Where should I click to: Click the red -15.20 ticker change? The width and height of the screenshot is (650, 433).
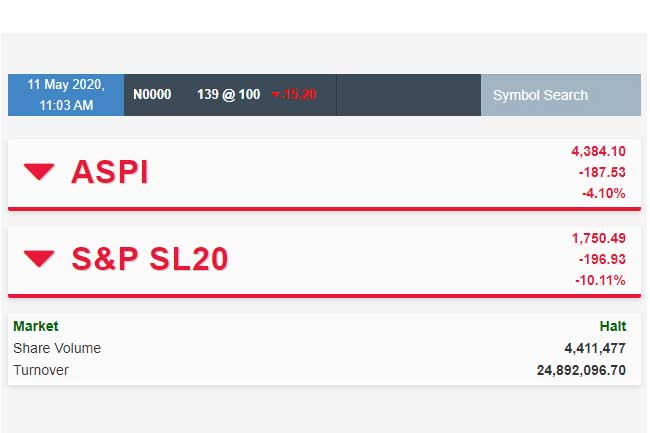point(294,95)
